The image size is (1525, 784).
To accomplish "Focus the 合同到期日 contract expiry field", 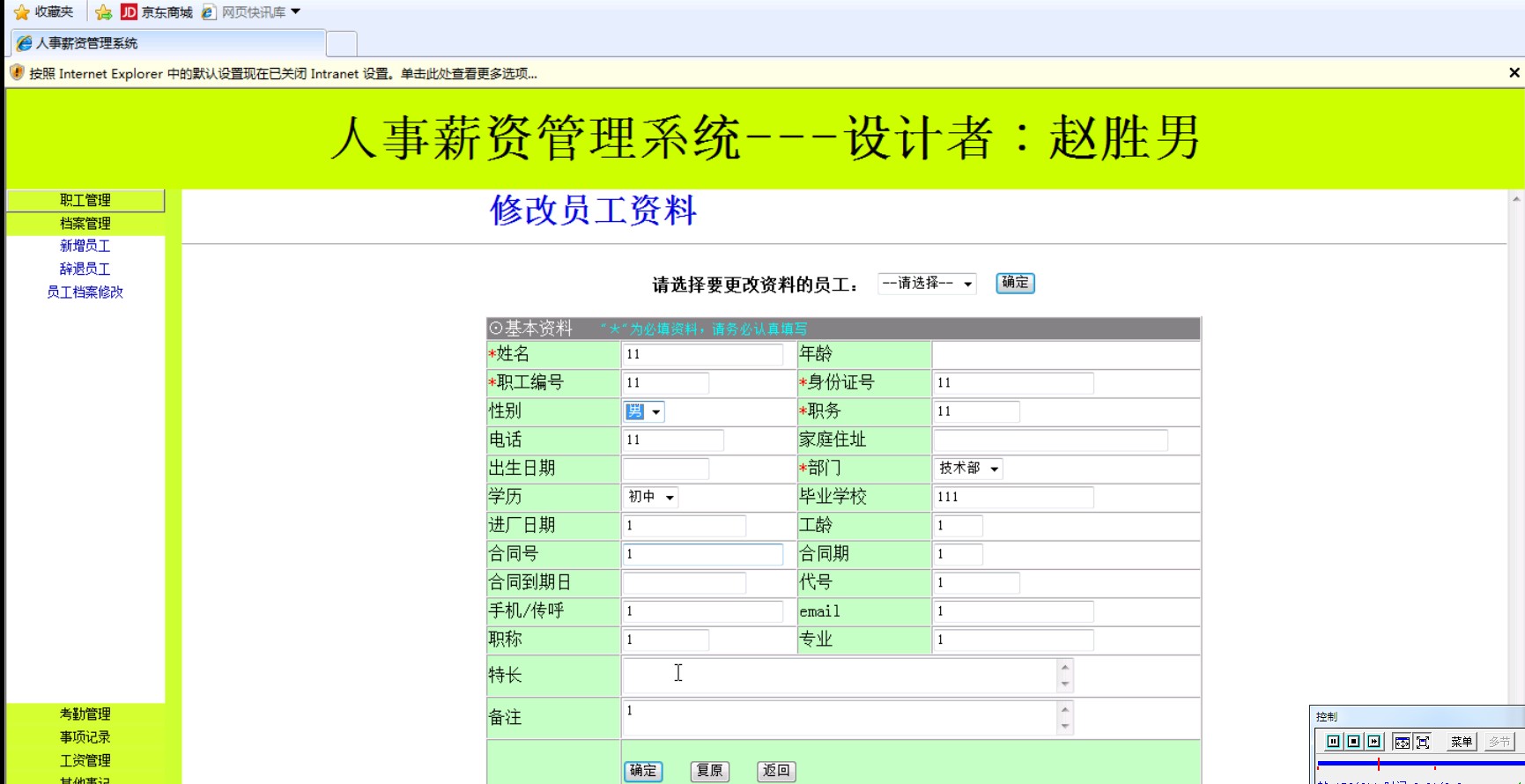I will click(684, 582).
